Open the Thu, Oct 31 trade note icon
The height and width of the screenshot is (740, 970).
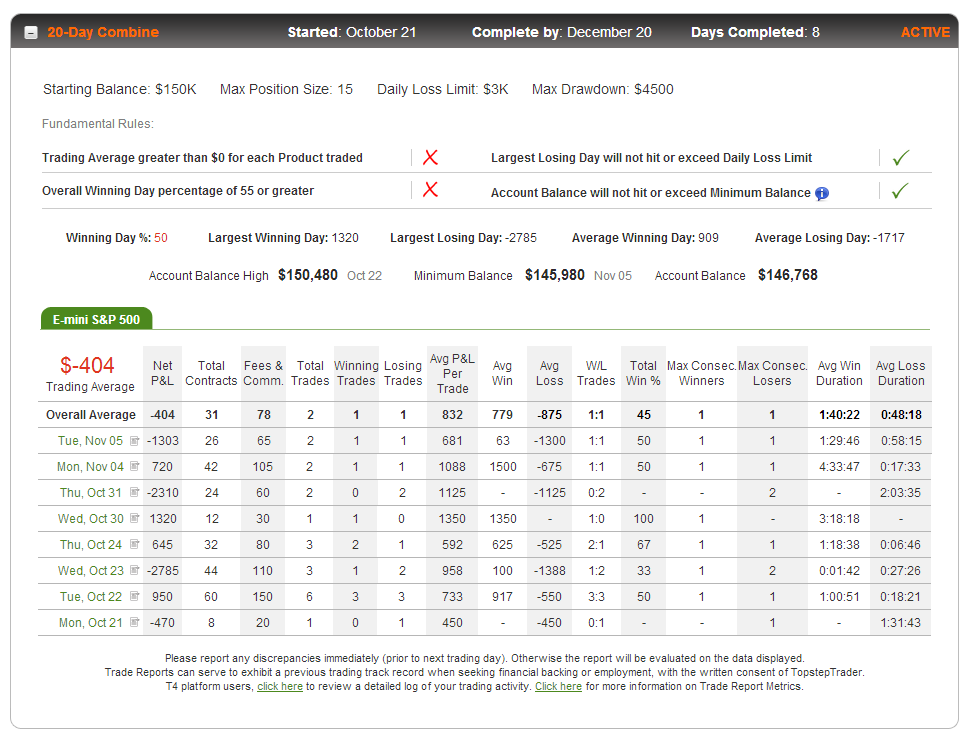(x=134, y=492)
